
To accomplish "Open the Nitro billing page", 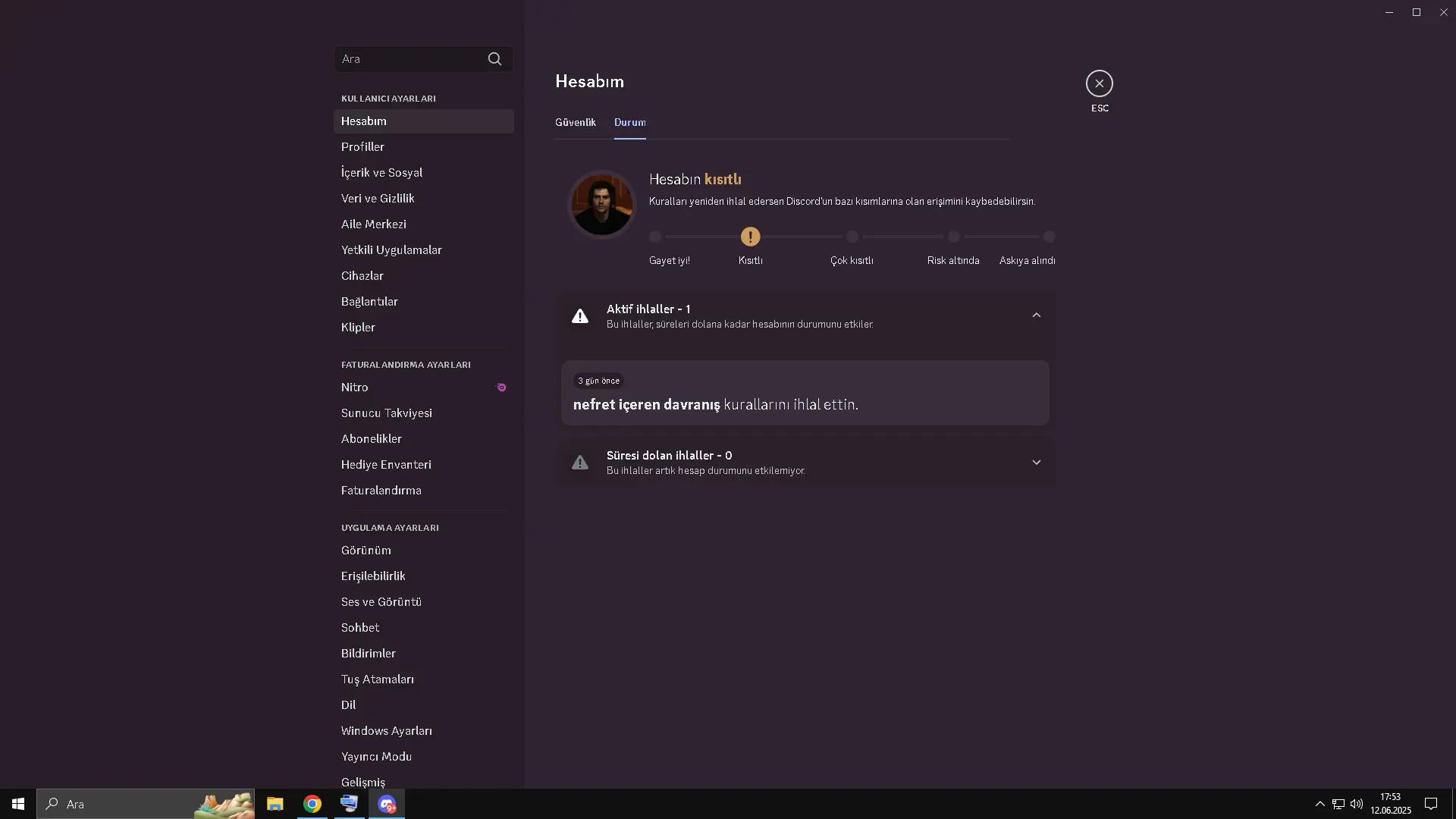I will coord(424,388).
